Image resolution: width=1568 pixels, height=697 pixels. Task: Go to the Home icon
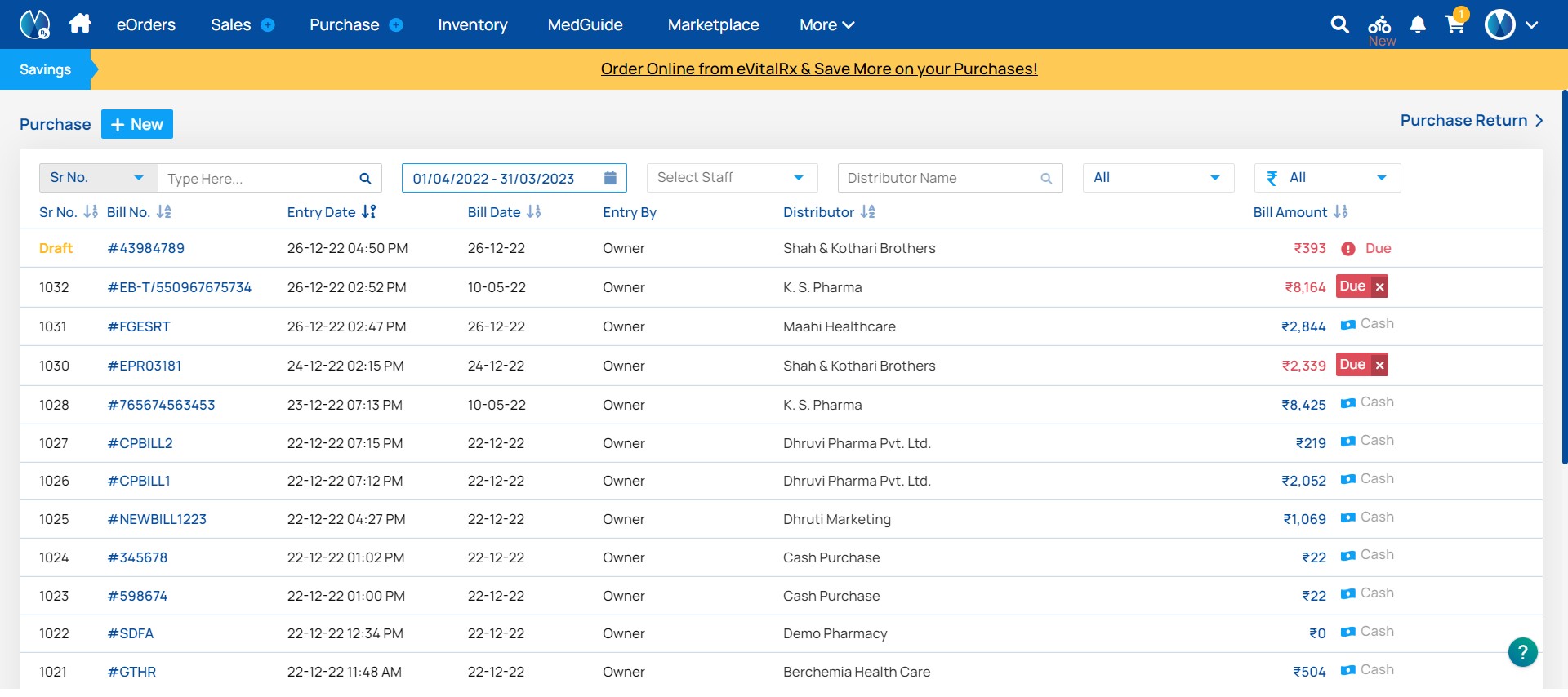(80, 24)
